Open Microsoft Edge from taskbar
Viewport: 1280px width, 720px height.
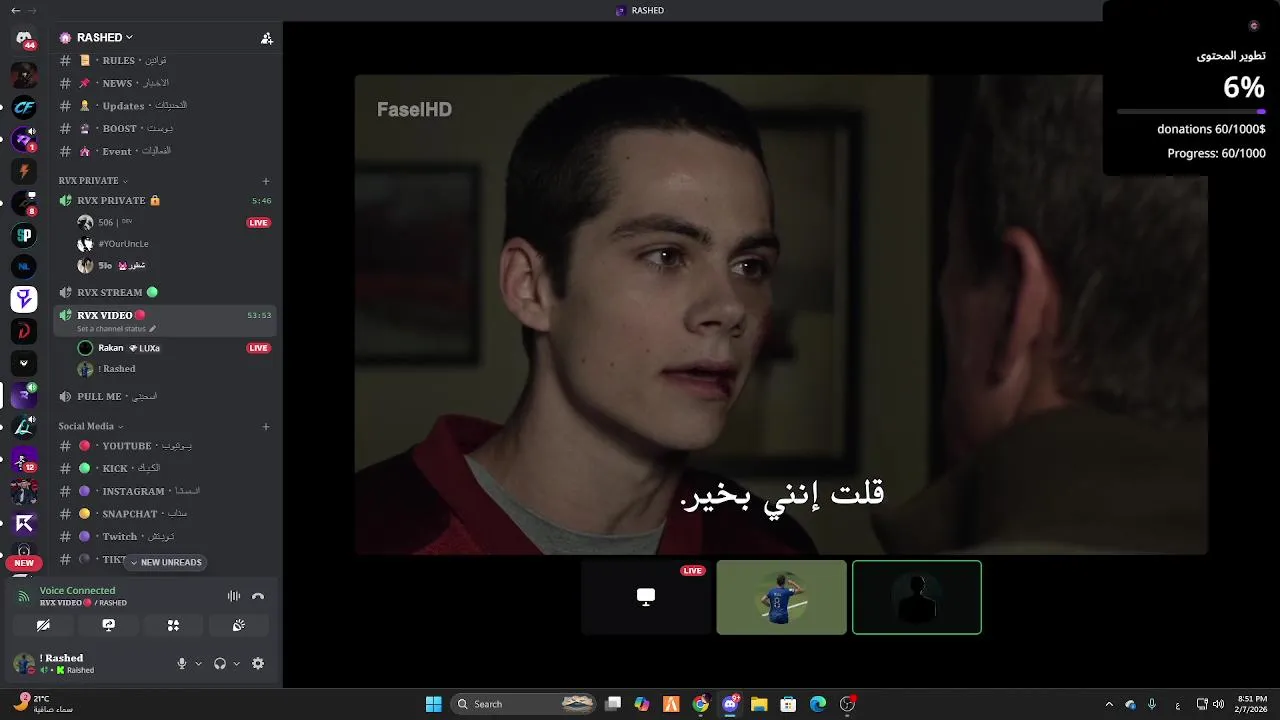click(x=818, y=704)
